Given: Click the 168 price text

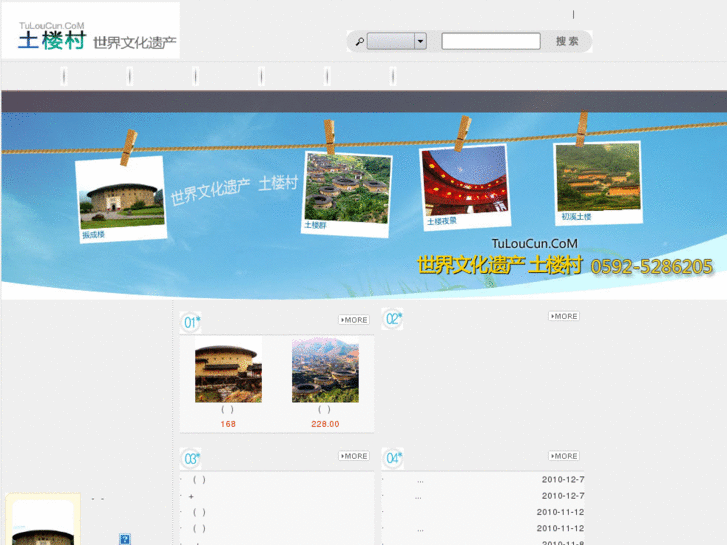Looking at the screenshot, I should 228,424.
